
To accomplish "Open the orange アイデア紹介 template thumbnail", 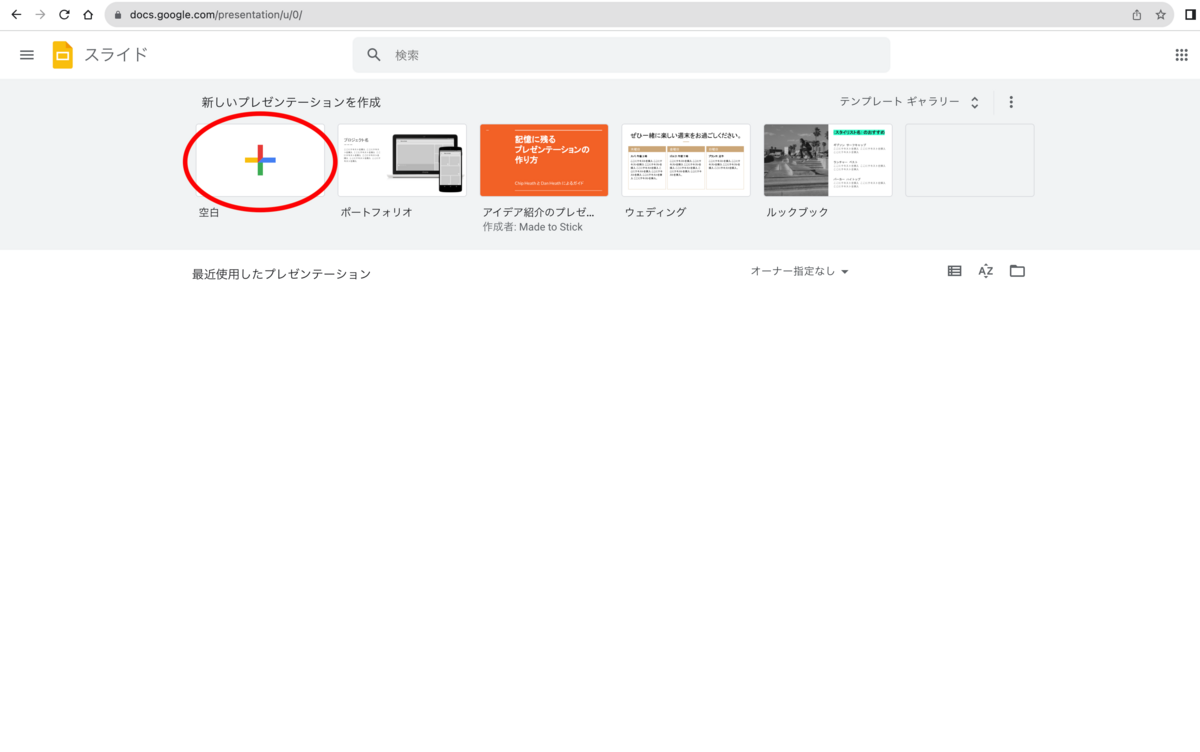I will click(x=544, y=160).
